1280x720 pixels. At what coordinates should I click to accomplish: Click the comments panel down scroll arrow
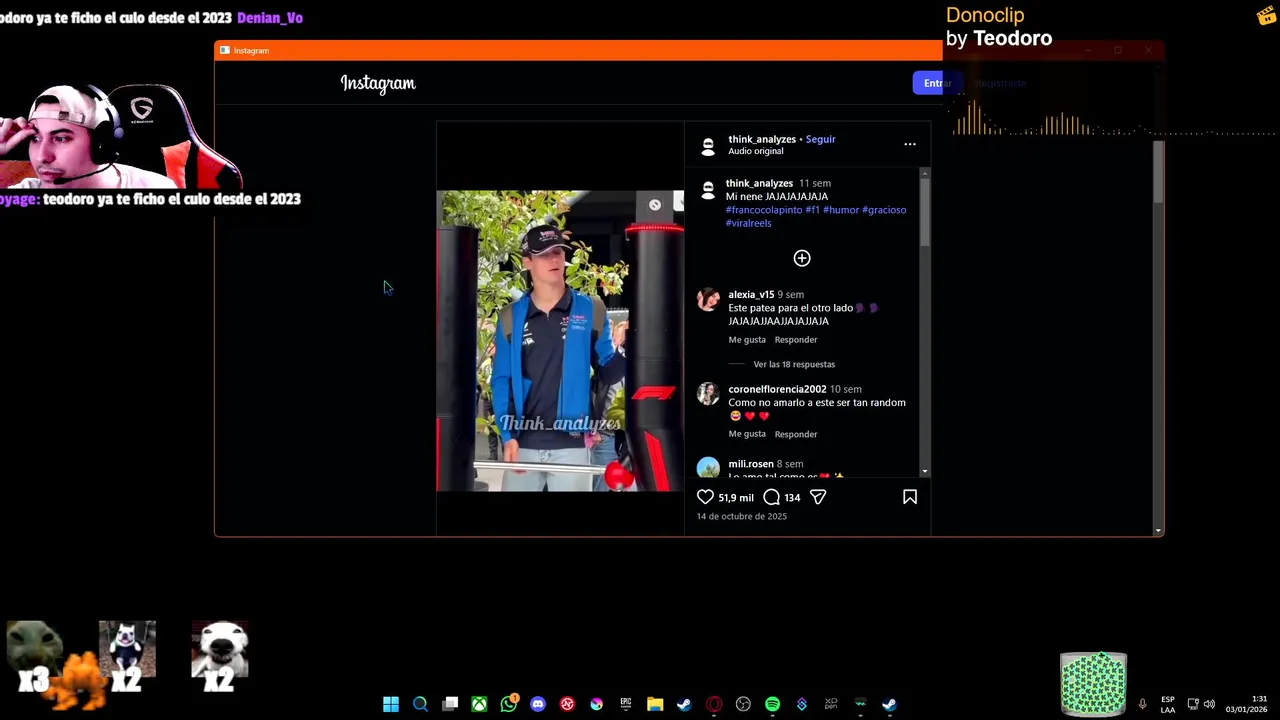coord(925,471)
